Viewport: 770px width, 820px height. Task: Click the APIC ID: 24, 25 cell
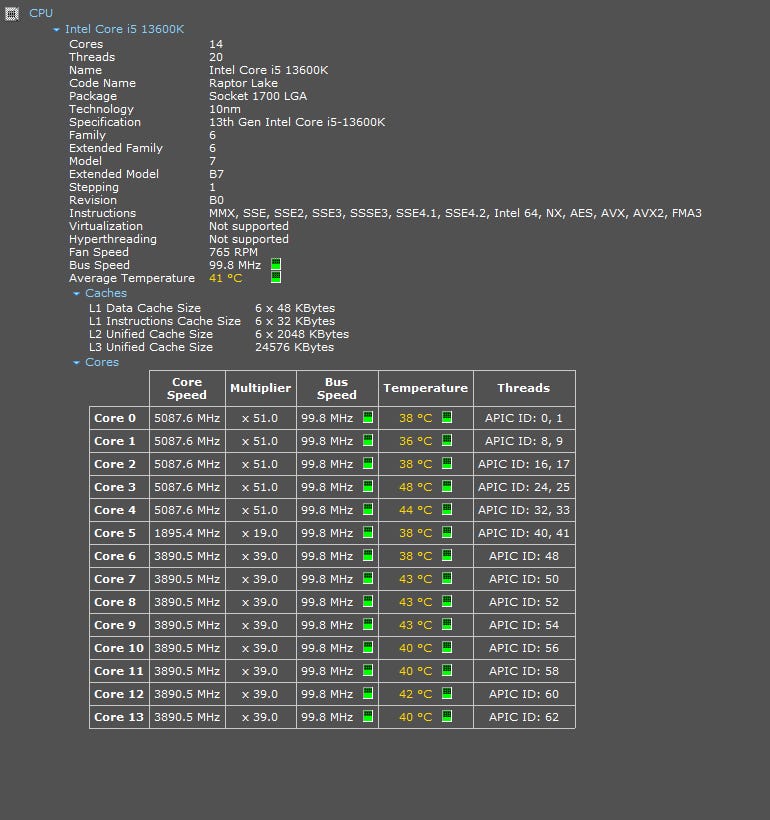tap(524, 487)
